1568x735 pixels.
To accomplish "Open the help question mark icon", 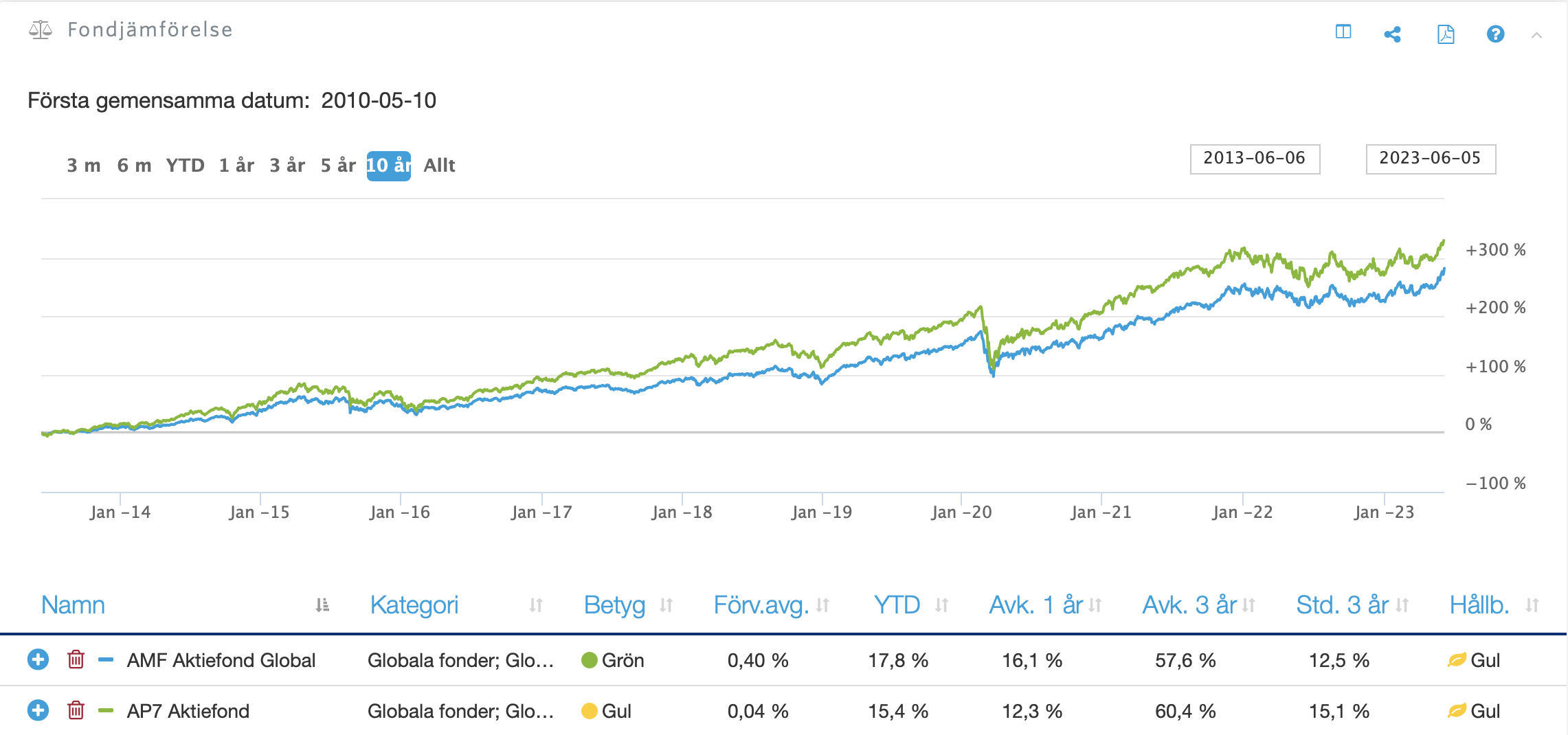I will click(1495, 34).
